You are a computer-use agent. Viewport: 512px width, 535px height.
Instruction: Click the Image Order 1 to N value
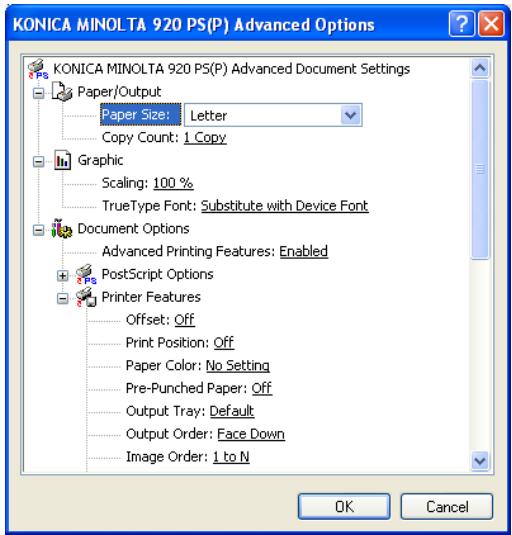point(231,457)
